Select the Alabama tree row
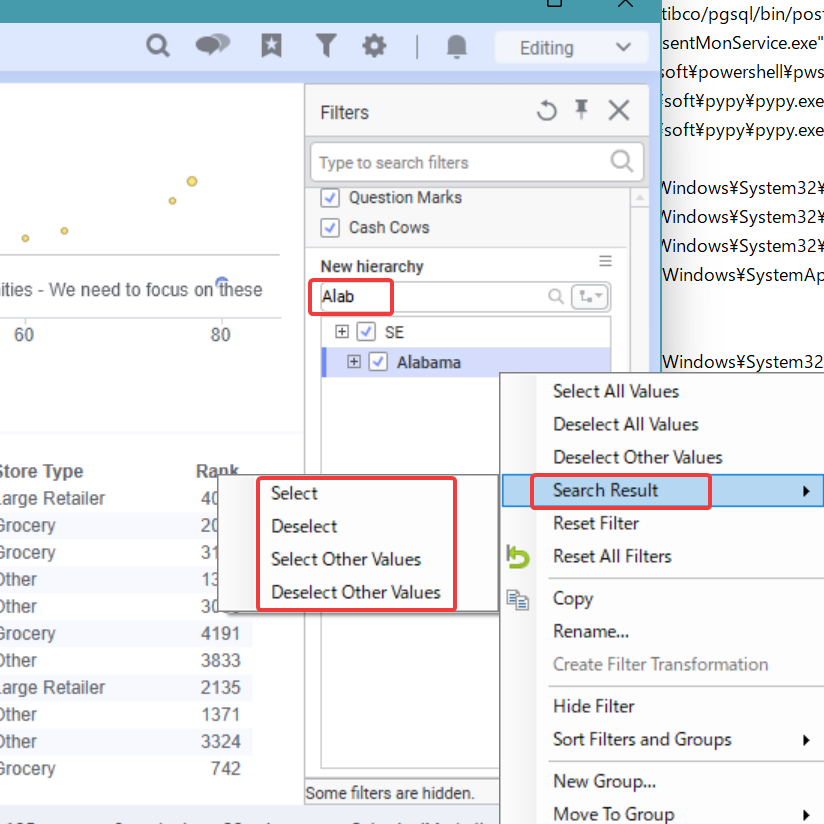 pyautogui.click(x=466, y=362)
